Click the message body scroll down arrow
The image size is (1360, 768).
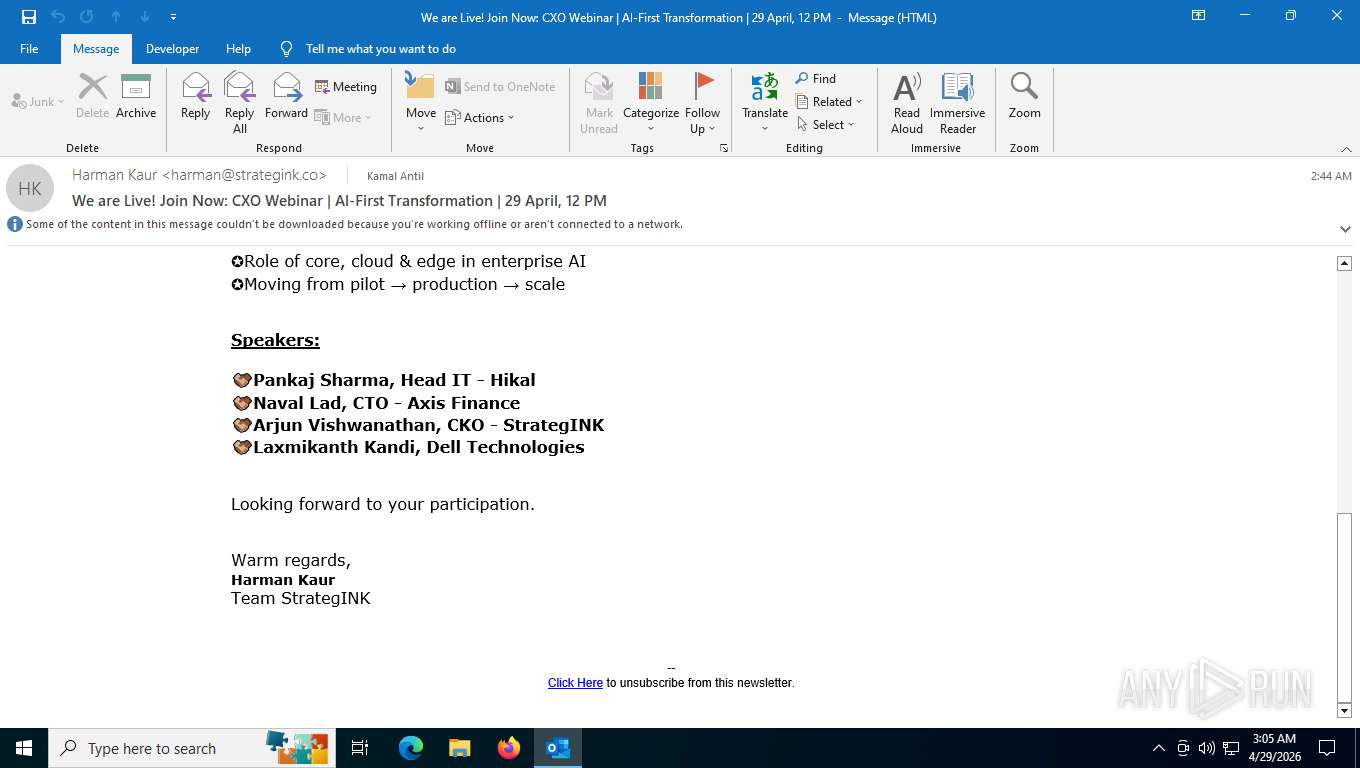[1344, 710]
